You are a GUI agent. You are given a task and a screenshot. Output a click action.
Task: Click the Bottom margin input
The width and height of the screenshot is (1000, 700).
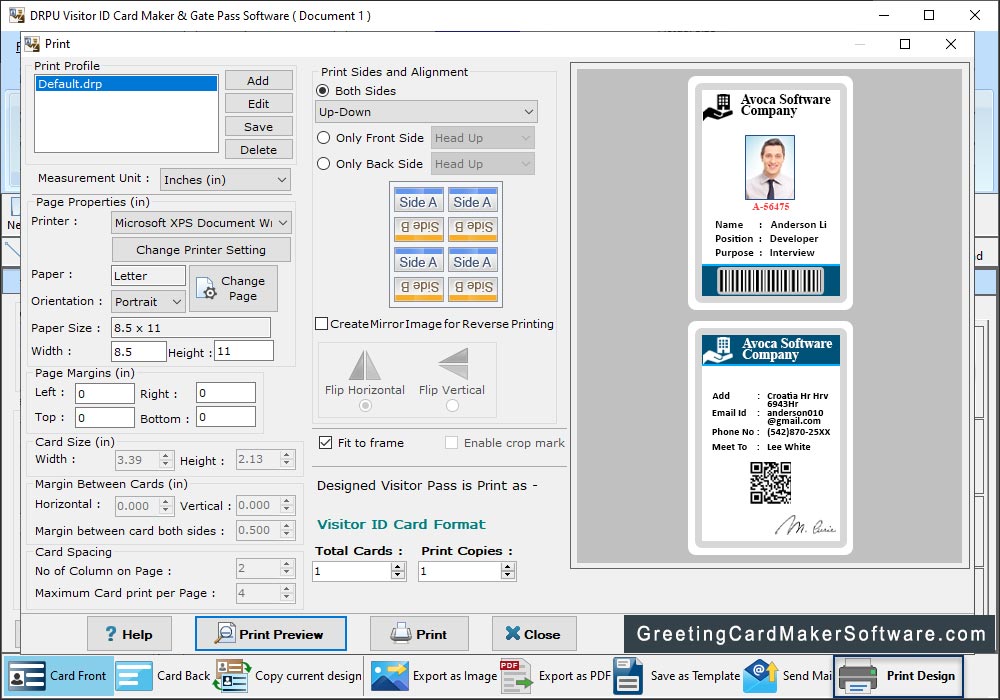(226, 417)
